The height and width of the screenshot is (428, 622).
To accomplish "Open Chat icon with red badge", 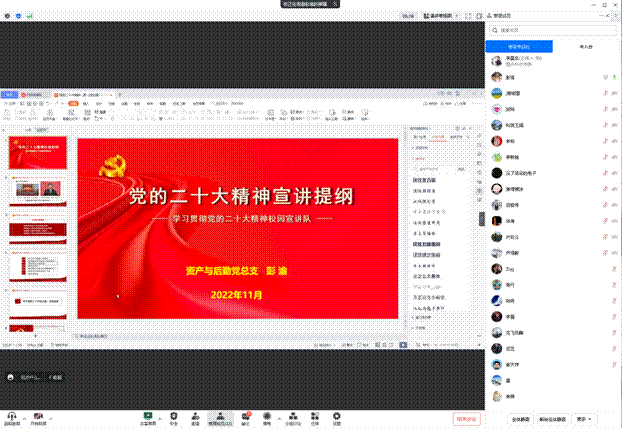I will coord(246,418).
